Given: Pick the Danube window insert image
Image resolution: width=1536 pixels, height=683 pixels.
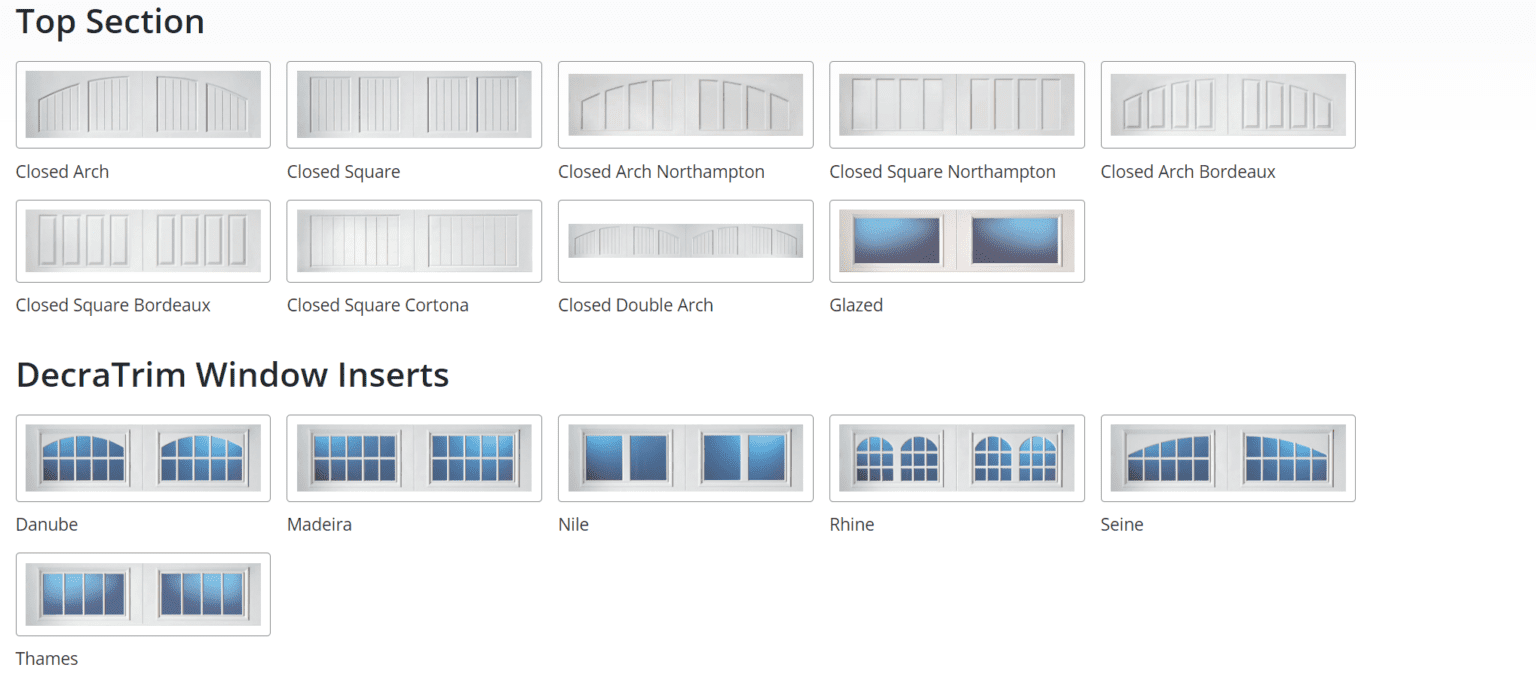Looking at the screenshot, I should tap(143, 458).
